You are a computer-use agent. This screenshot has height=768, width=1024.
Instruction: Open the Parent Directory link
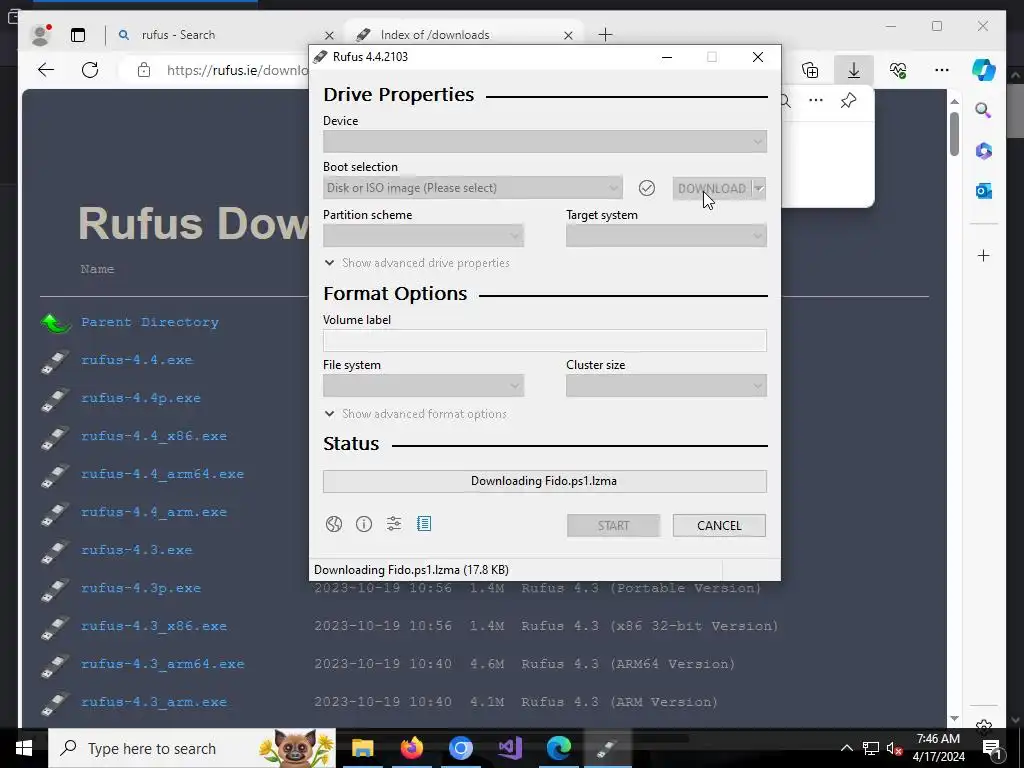[150, 322]
